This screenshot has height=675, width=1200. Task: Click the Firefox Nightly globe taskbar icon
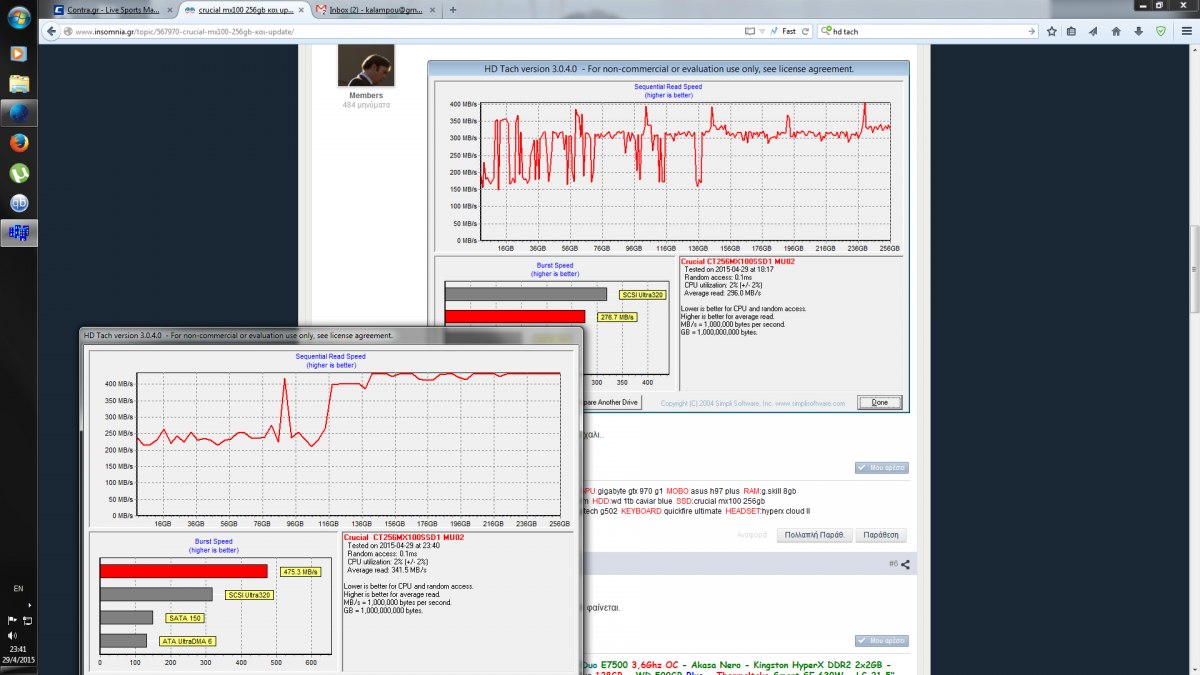coord(19,112)
